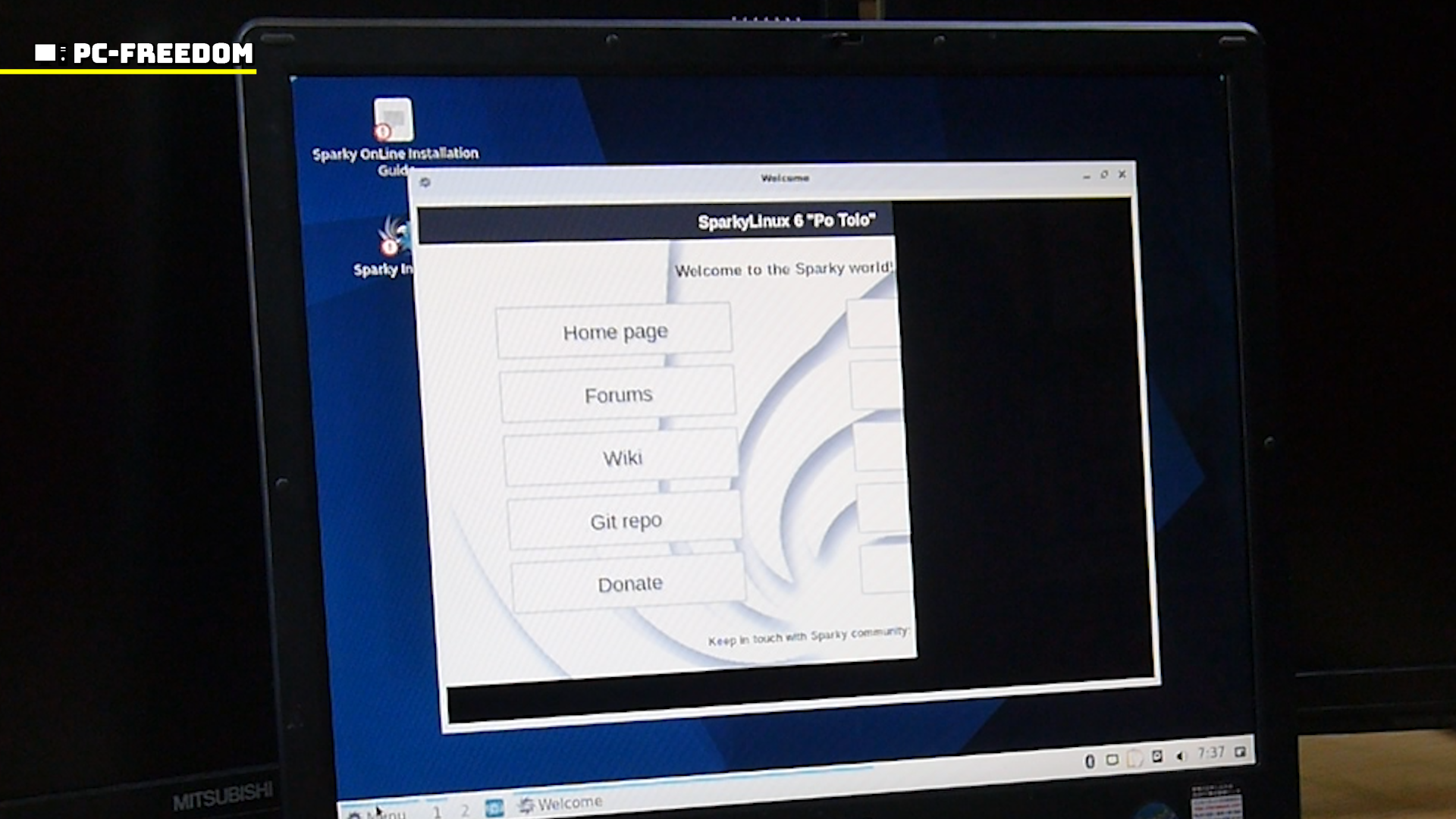Click the blue show-desktop taskbar icon
The width and height of the screenshot is (1456, 819).
pos(494,808)
